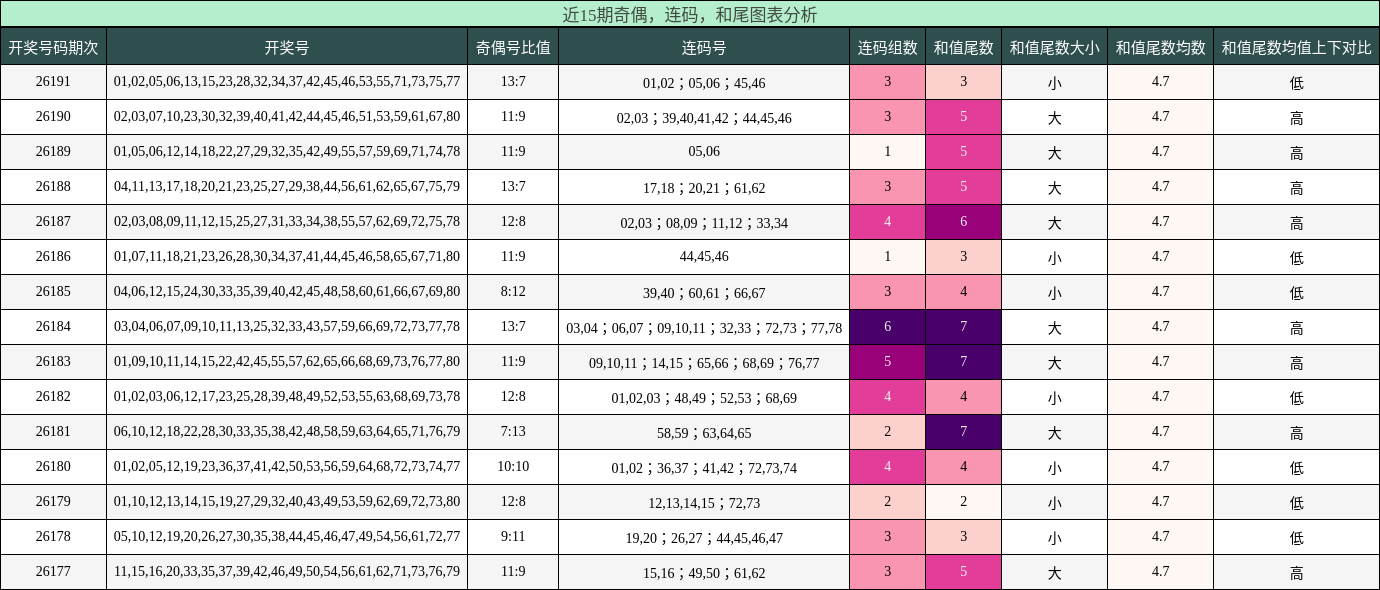
Task: Select issue number 26184
Action: 53,327
